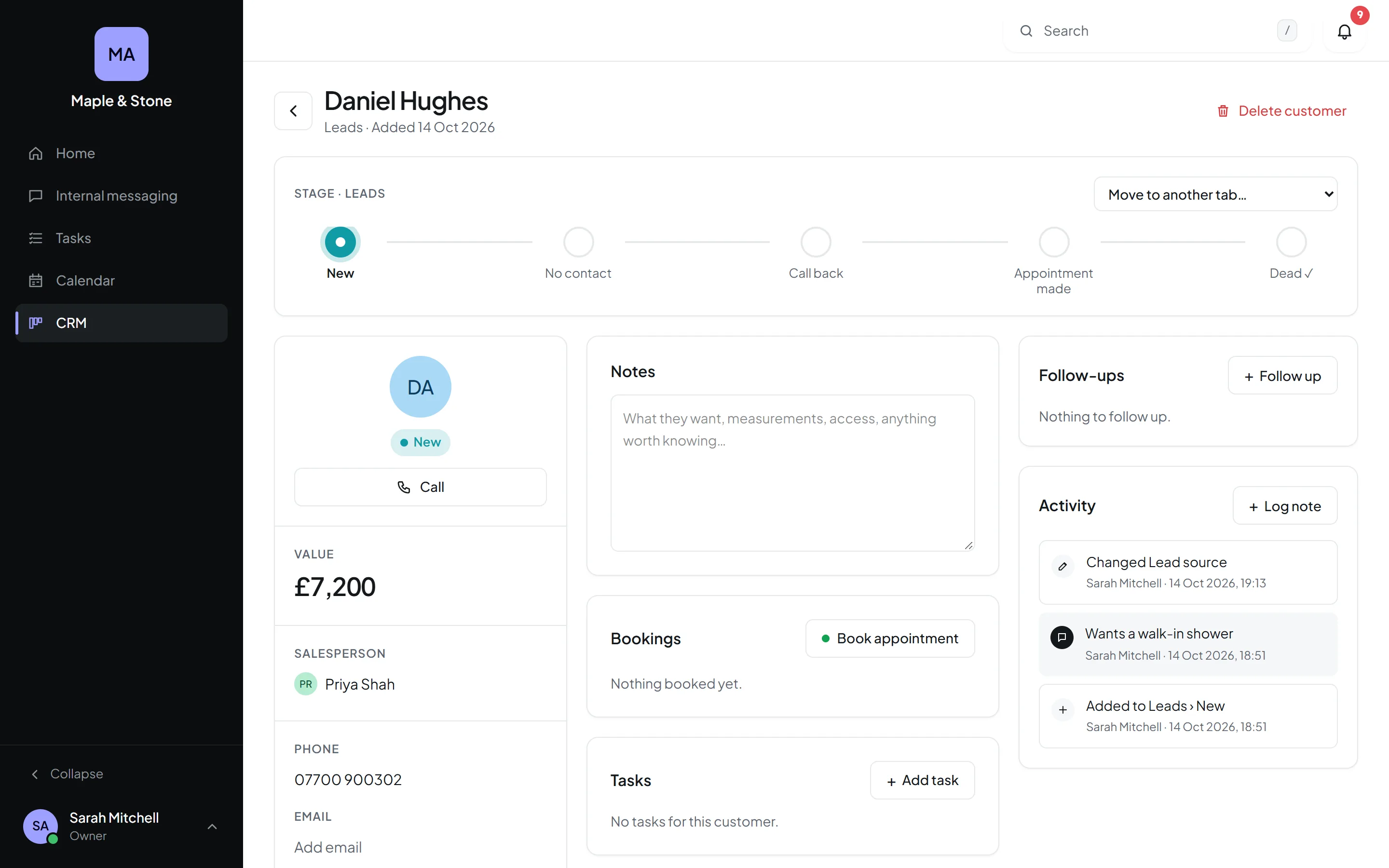Viewport: 1389px width, 868px height.
Task: Click the phone number 07700 900302
Action: [348, 780]
